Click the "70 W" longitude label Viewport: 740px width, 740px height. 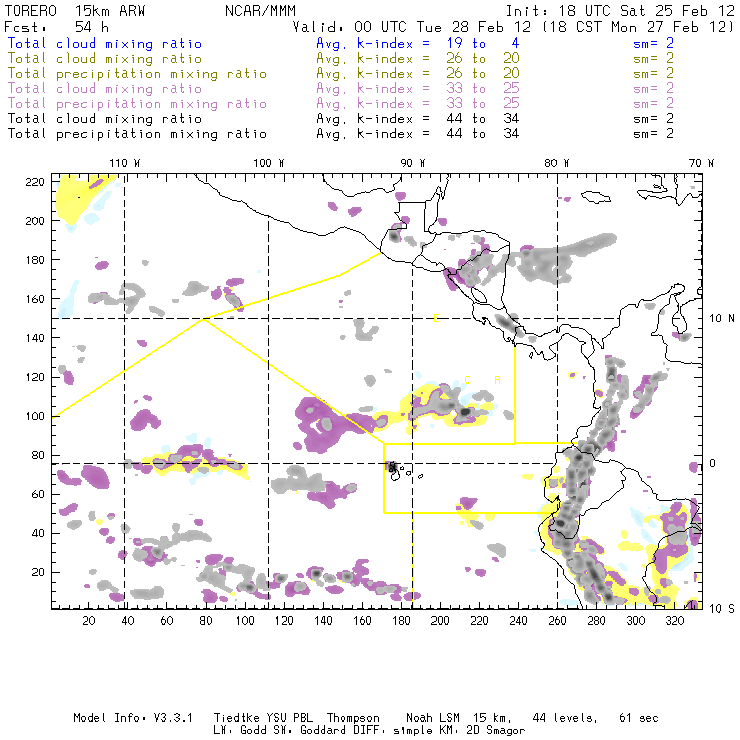701,163
